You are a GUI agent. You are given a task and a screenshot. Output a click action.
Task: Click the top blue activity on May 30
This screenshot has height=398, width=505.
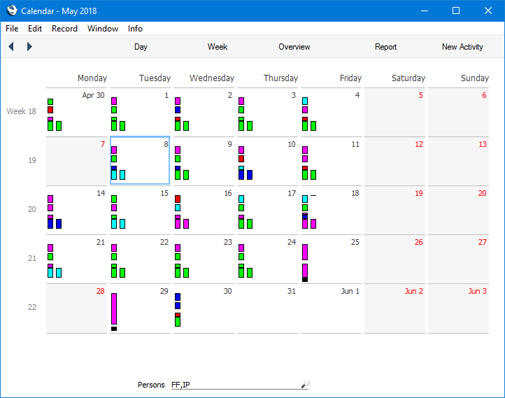click(178, 297)
